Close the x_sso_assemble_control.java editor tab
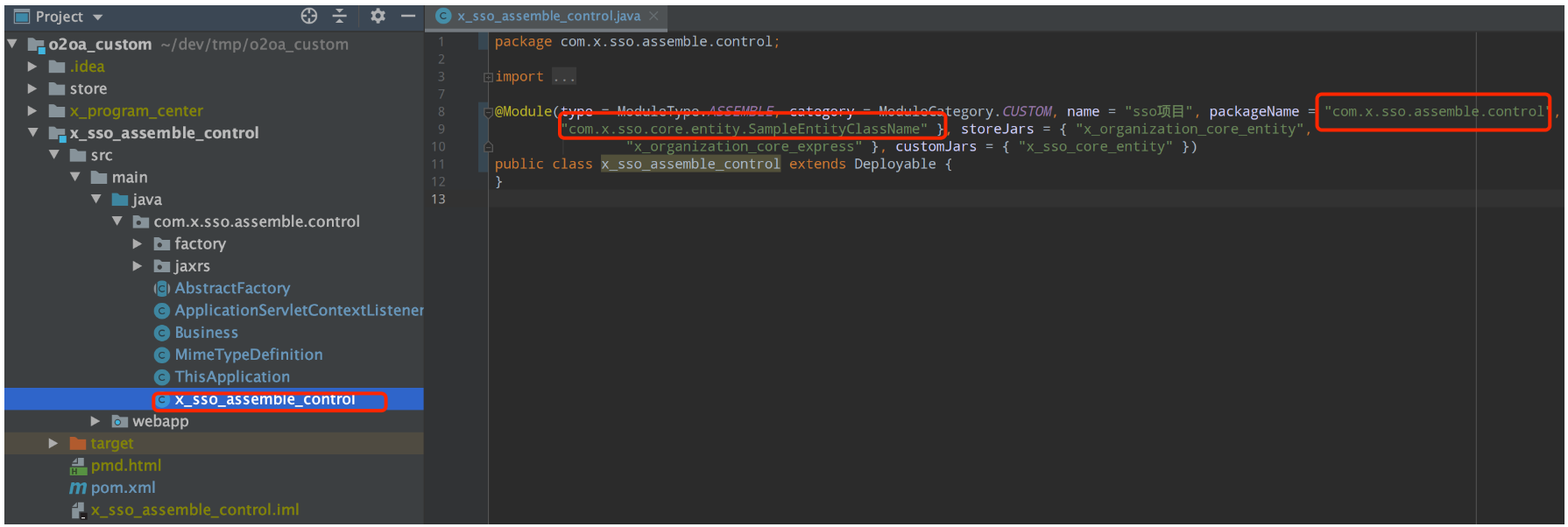Image resolution: width=1568 pixels, height=527 pixels. pyautogui.click(x=653, y=16)
